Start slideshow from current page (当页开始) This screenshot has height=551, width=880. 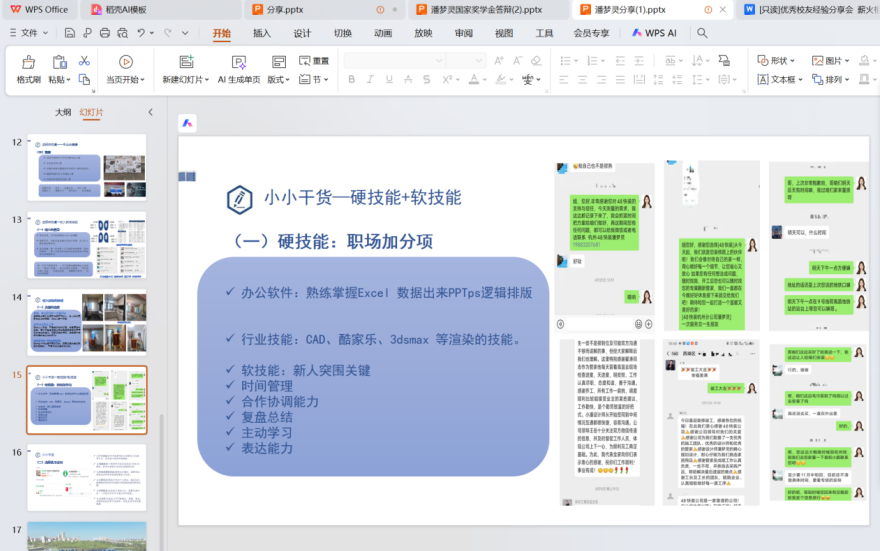point(126,63)
